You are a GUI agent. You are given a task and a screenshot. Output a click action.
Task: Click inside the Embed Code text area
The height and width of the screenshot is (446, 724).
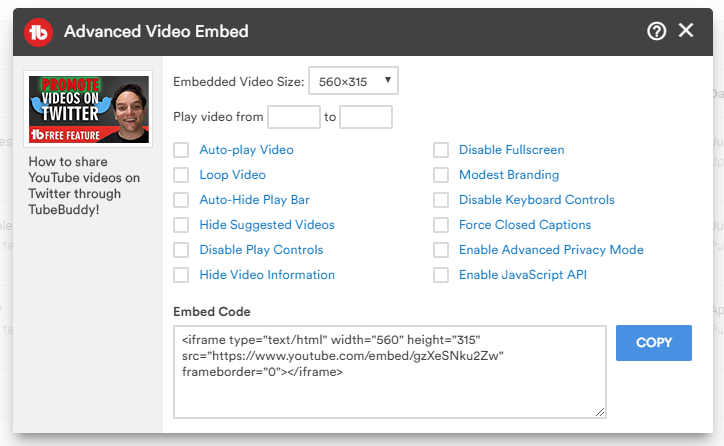390,385
